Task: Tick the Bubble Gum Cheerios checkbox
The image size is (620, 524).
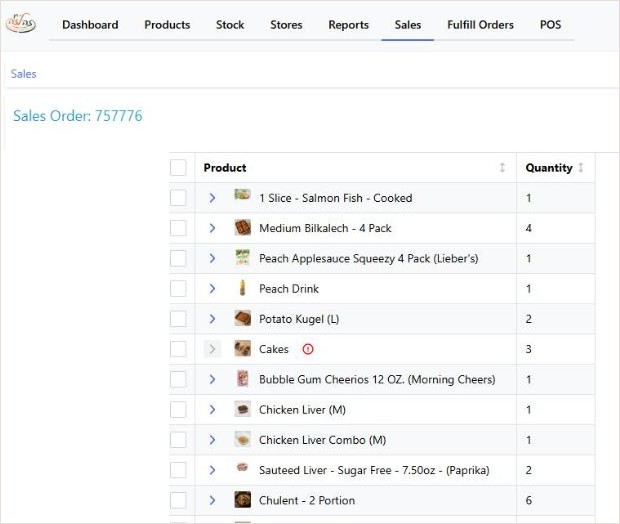Action: [x=178, y=379]
